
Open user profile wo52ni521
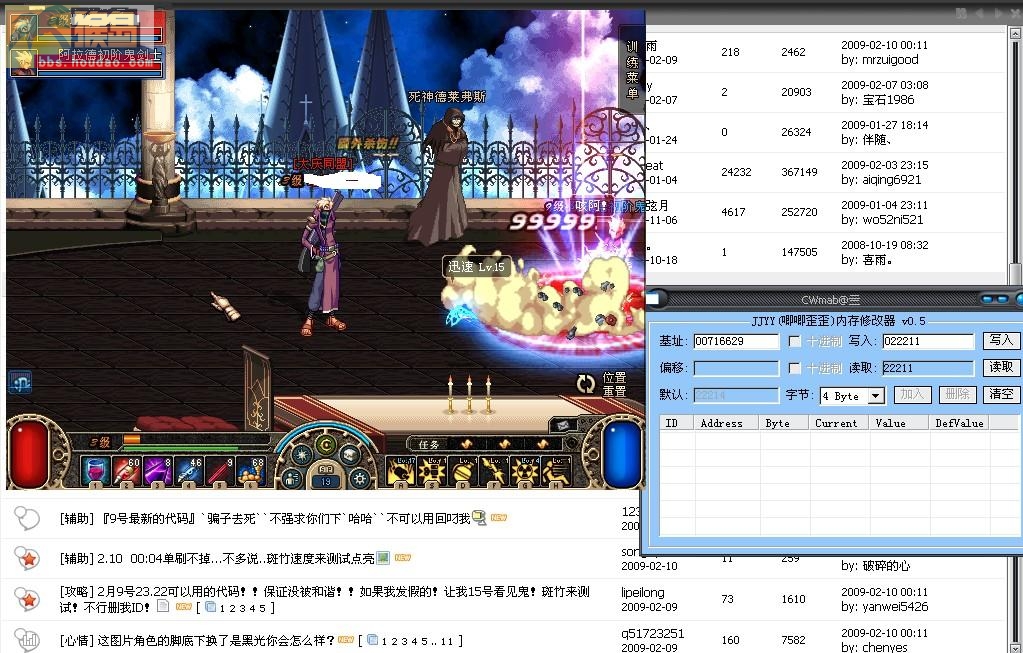tap(891, 220)
